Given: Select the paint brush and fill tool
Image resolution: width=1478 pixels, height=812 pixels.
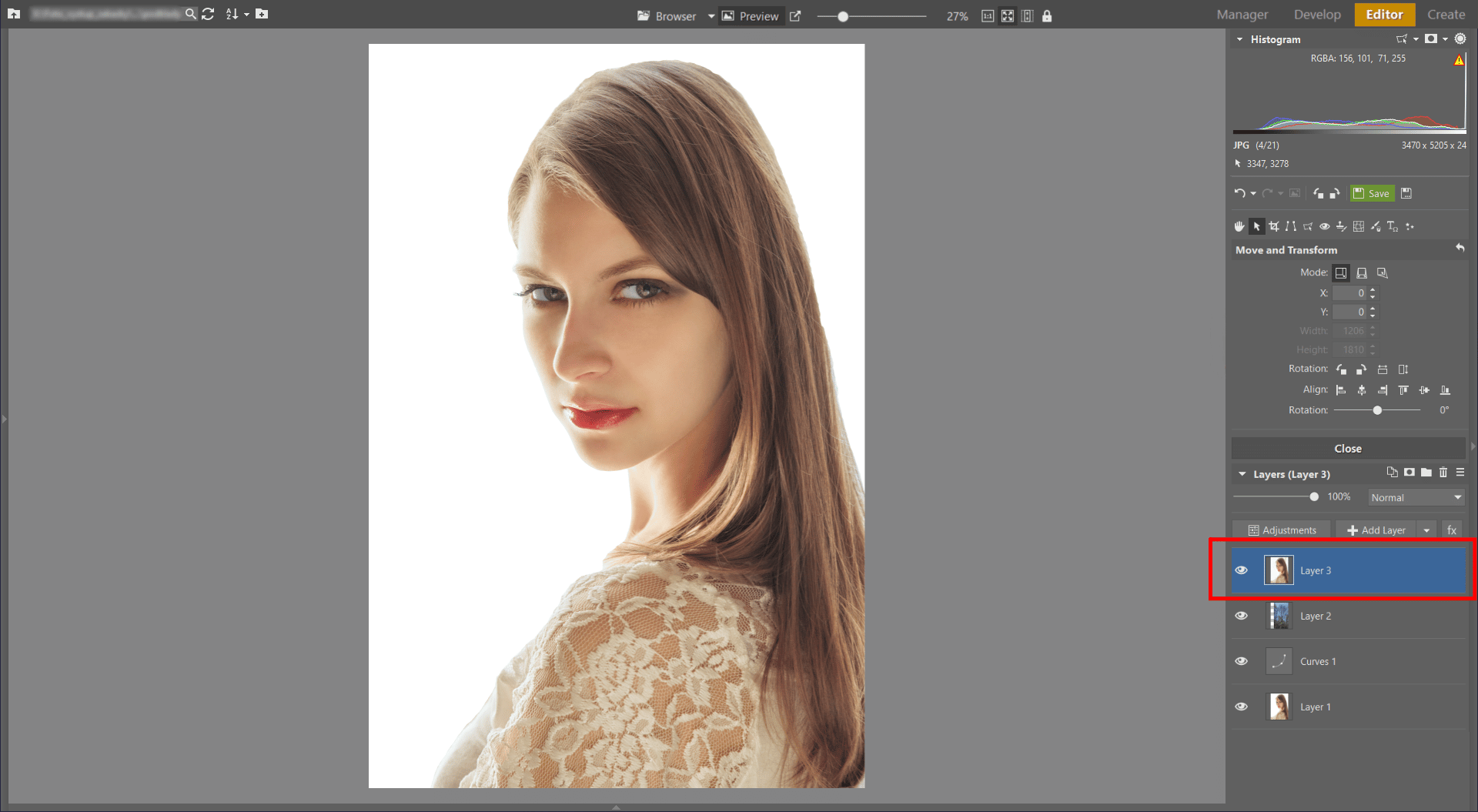Looking at the screenshot, I should [1376, 226].
